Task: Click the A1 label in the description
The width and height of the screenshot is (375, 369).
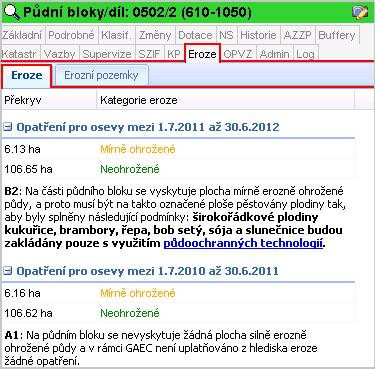Action: 13,335
